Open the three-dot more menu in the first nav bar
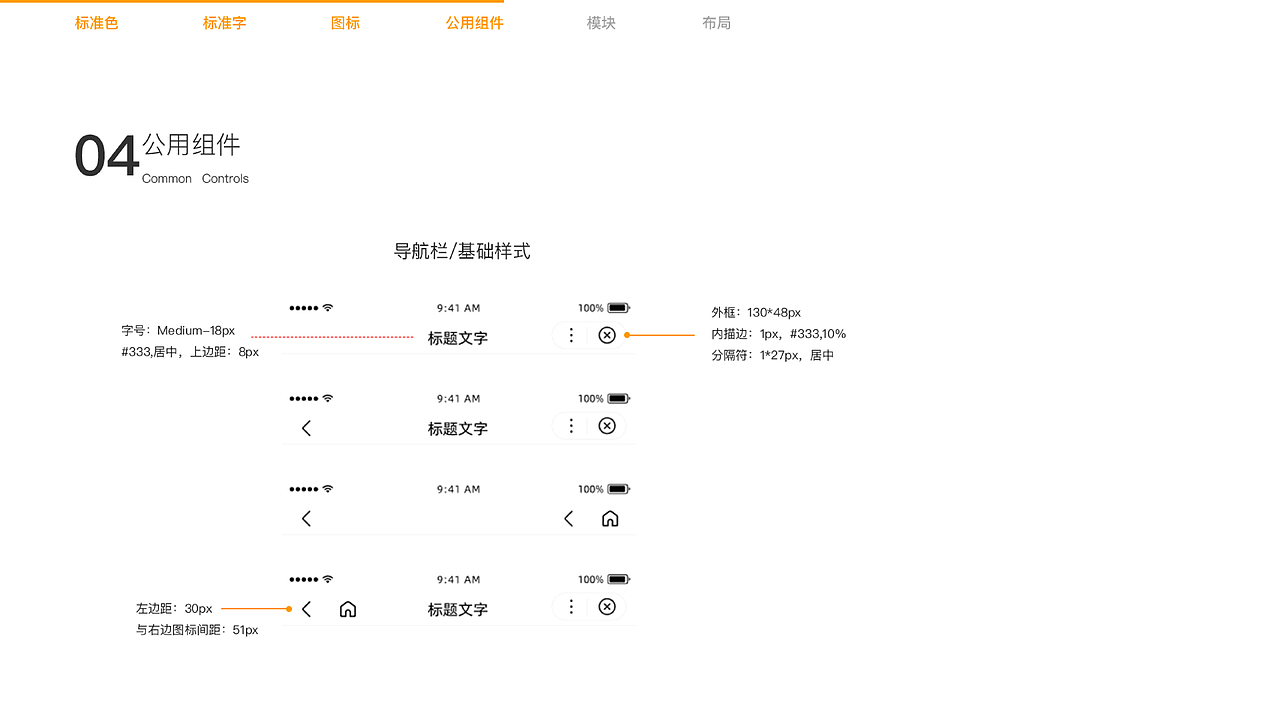The height and width of the screenshot is (720, 1280). pos(571,335)
